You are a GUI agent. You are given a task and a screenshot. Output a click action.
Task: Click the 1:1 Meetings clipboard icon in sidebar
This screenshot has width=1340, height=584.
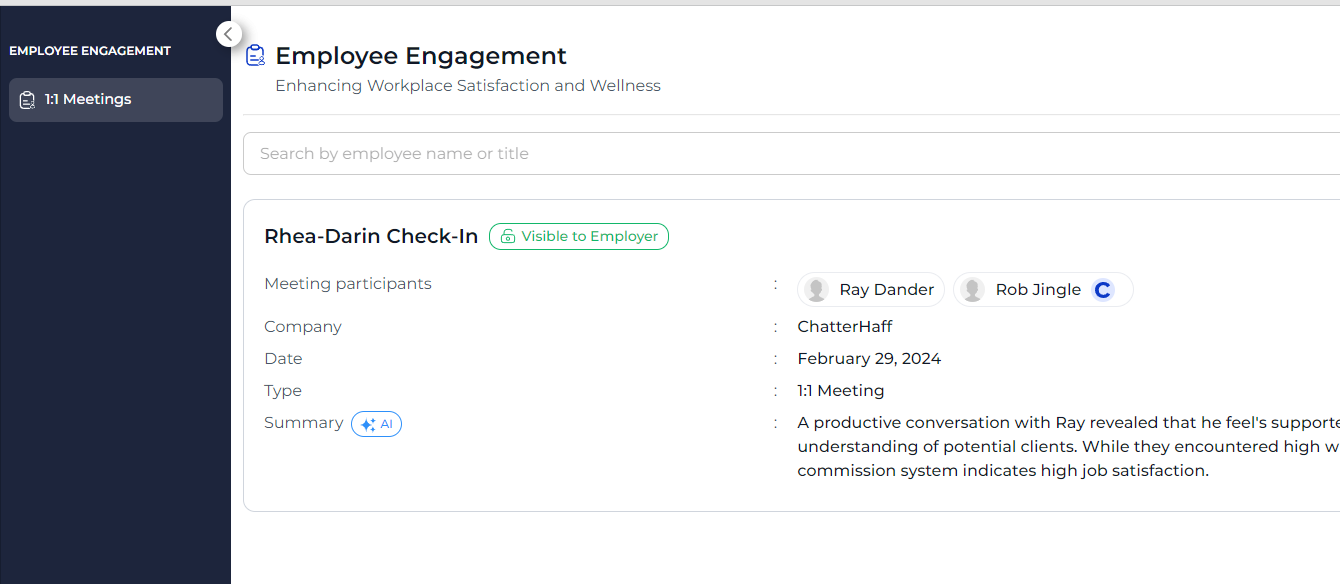(x=28, y=100)
